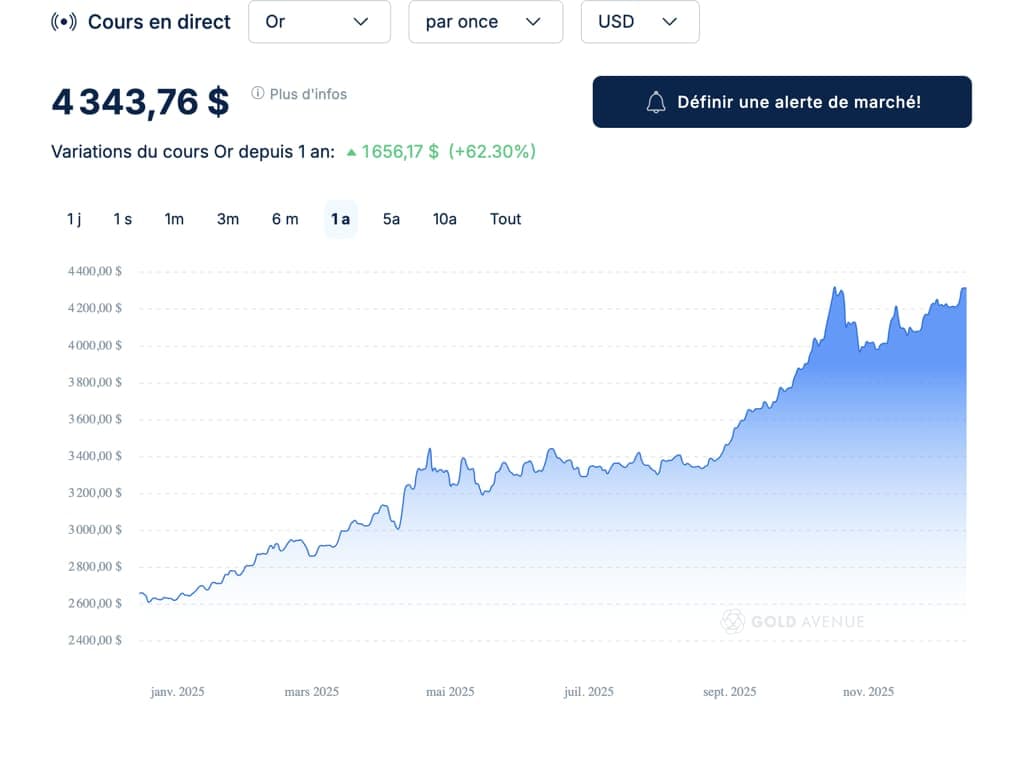
Task: Click the info circle icon near the price
Action: tap(258, 93)
